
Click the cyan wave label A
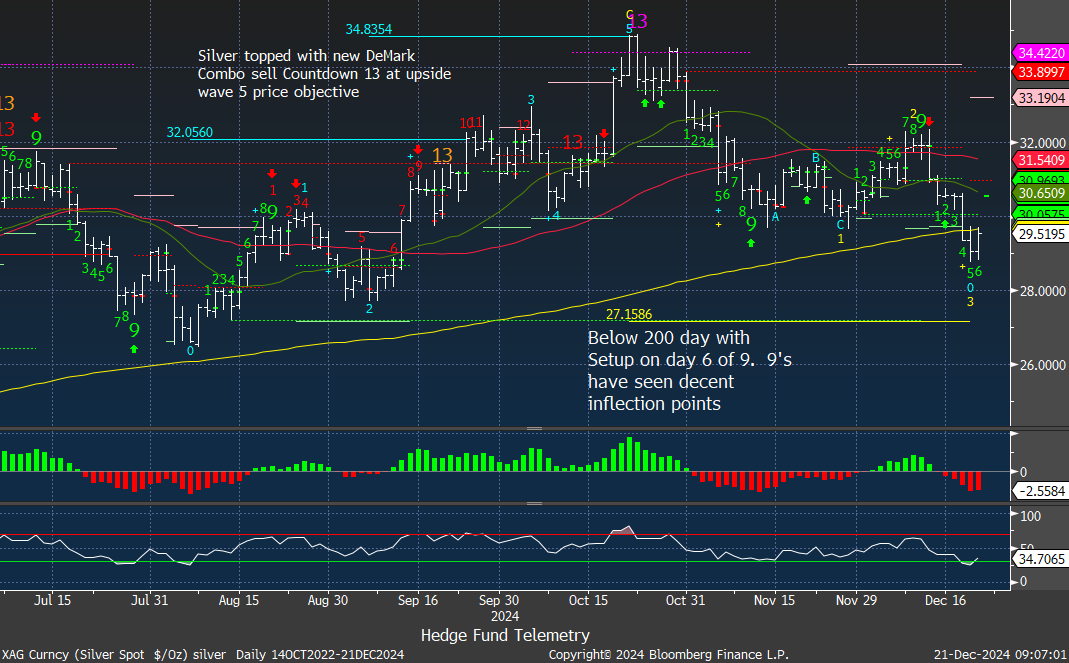(x=775, y=217)
